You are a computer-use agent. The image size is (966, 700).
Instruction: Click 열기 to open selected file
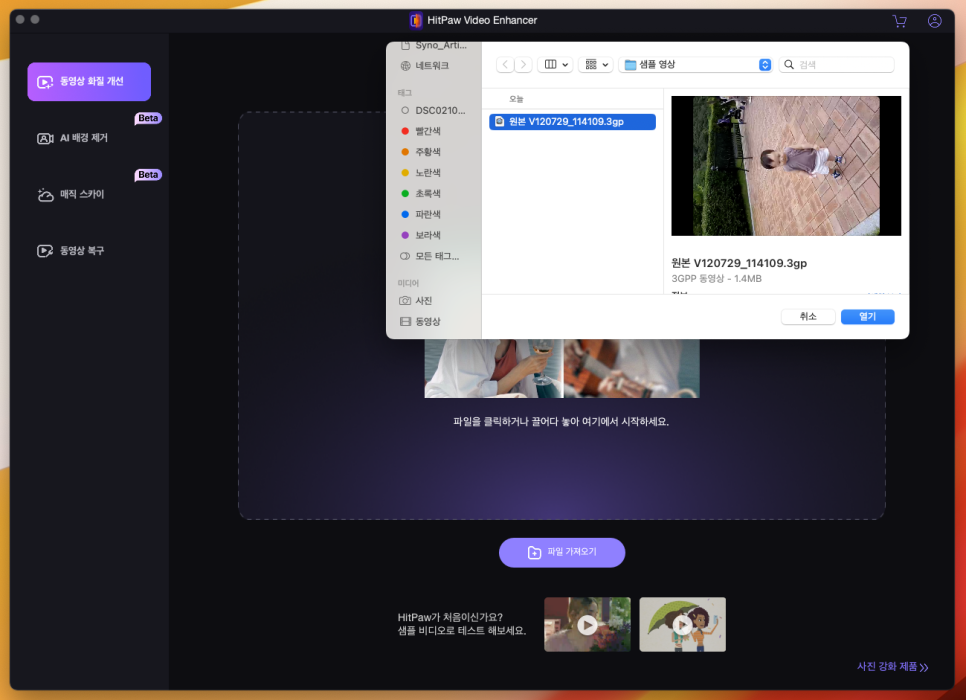click(867, 316)
